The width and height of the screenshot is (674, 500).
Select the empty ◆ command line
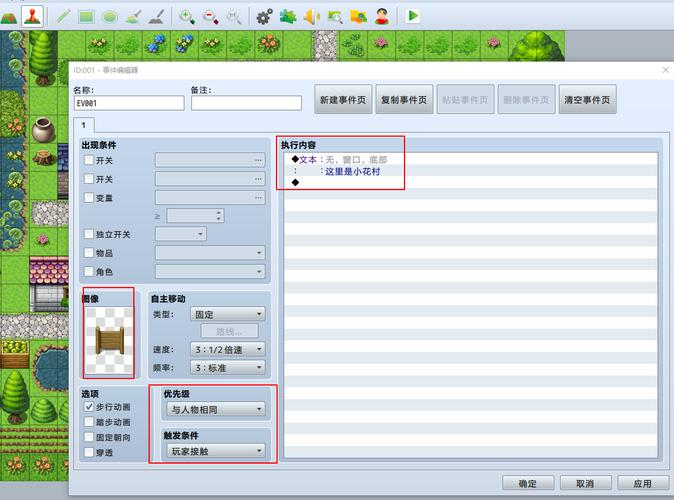(471, 182)
